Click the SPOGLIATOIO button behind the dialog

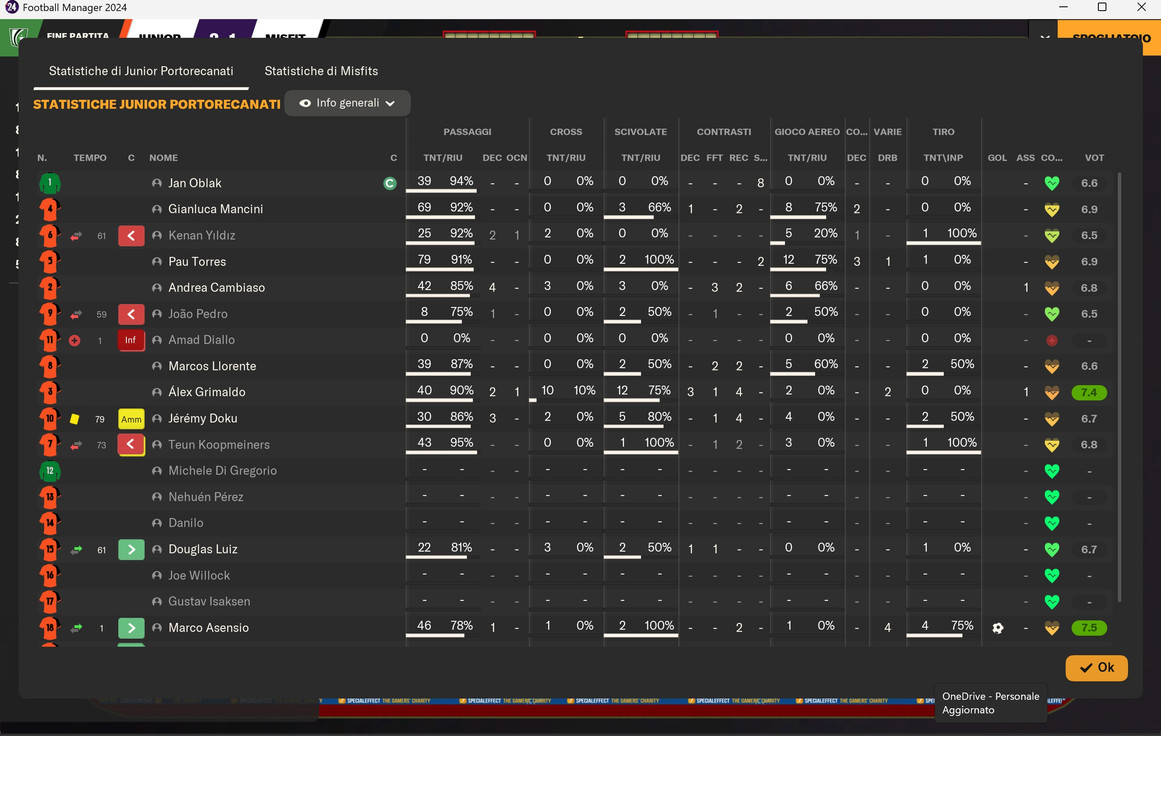click(1111, 37)
